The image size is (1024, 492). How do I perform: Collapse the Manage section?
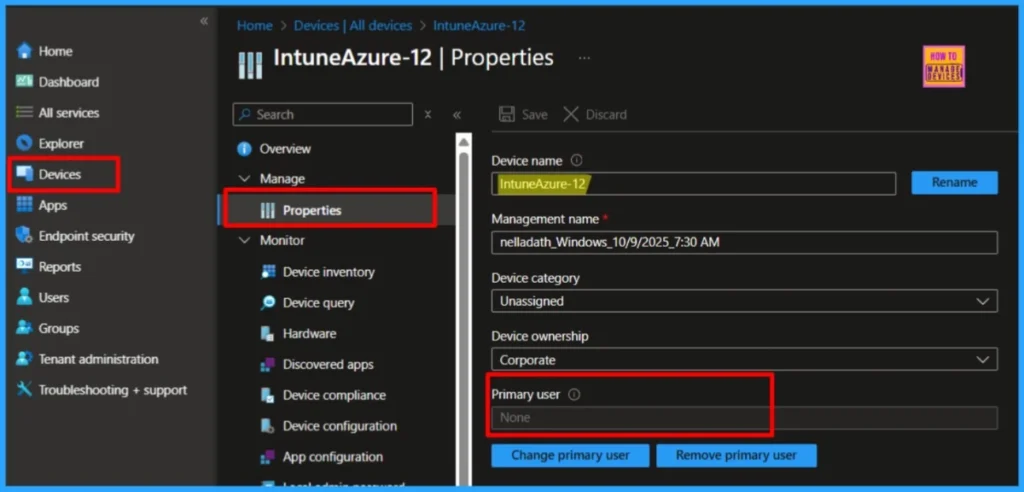coord(244,178)
